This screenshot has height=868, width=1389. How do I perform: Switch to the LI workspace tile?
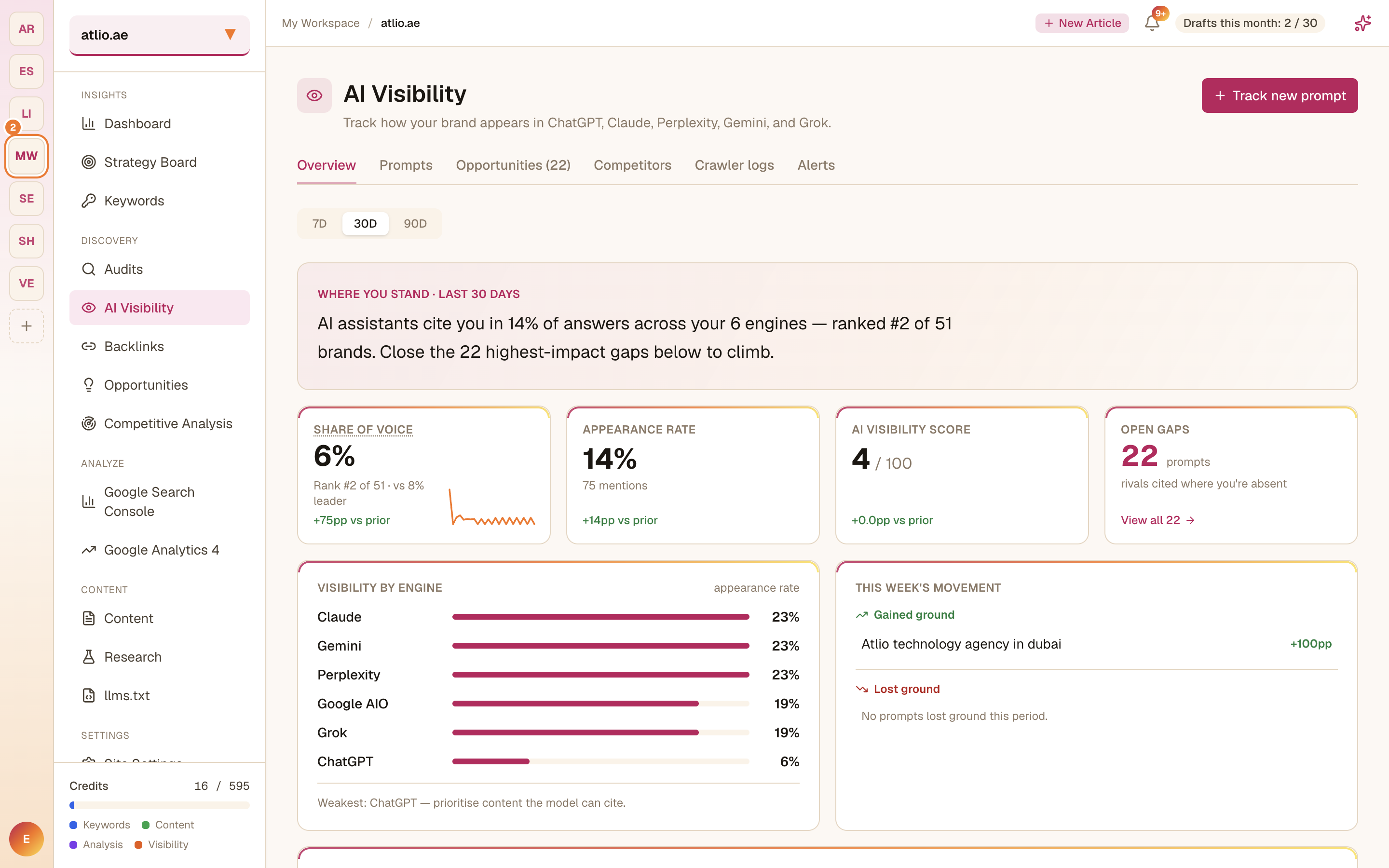coord(27,114)
